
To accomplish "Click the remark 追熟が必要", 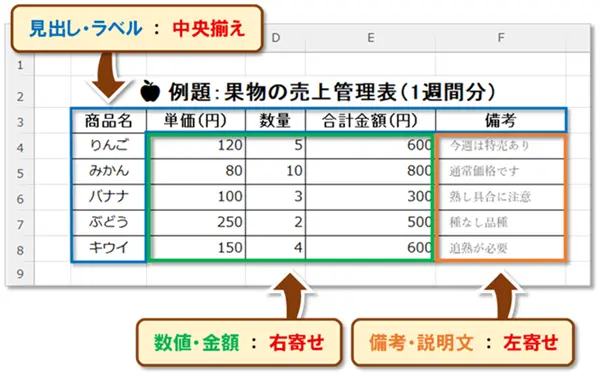I will 478,248.
